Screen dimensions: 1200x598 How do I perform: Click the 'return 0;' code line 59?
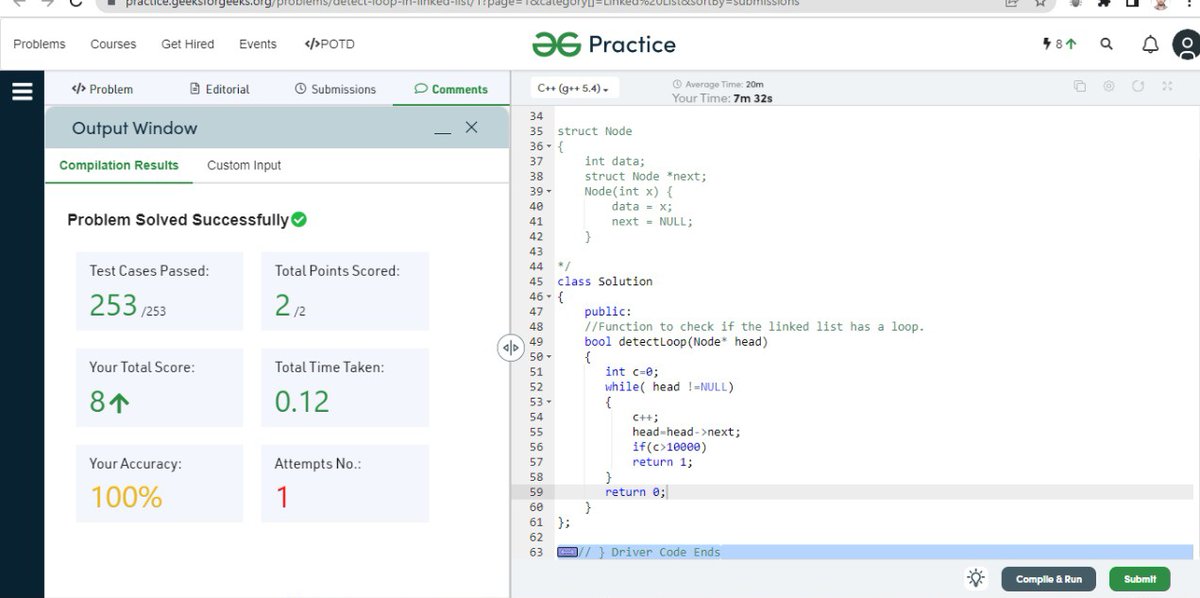(636, 492)
